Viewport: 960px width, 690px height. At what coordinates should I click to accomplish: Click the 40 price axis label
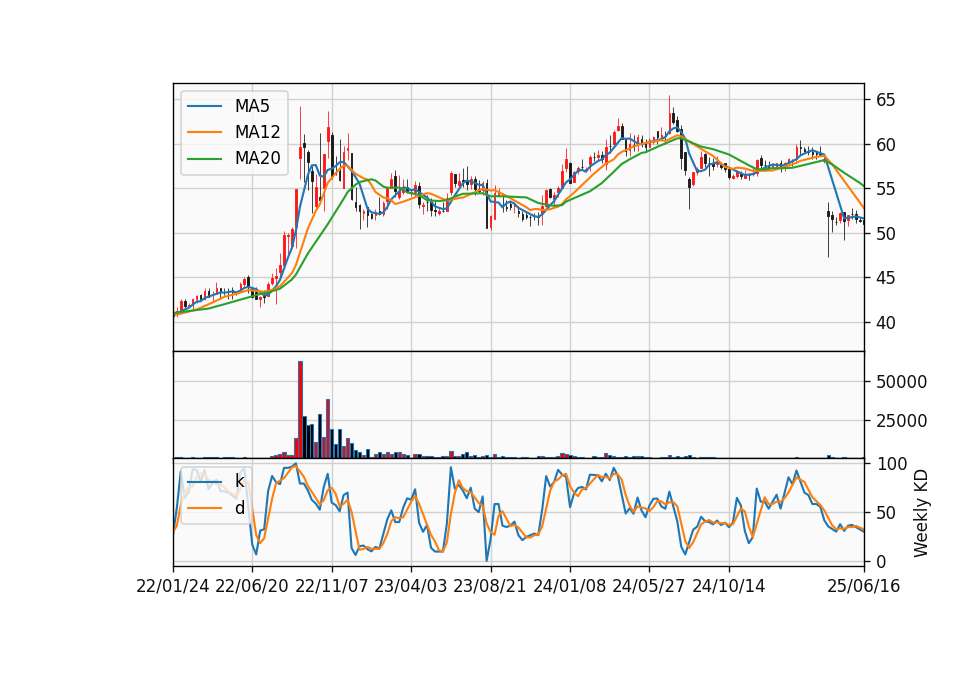pos(885,323)
